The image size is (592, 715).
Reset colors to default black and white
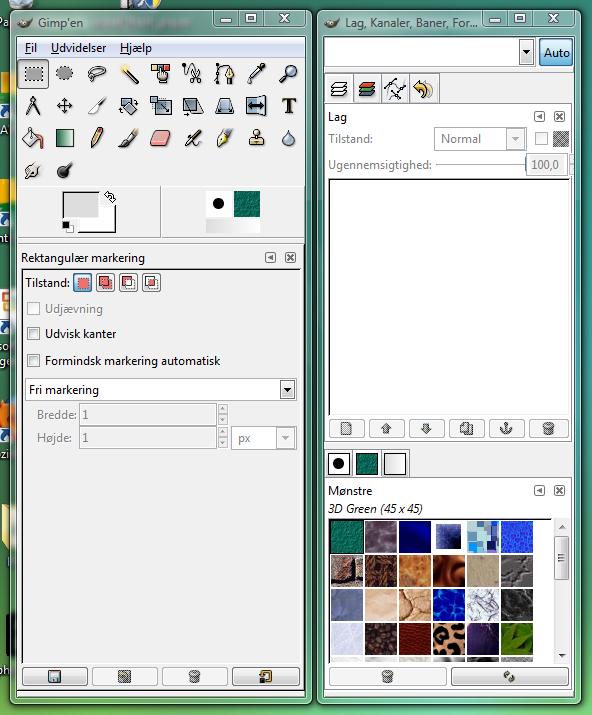point(68,226)
